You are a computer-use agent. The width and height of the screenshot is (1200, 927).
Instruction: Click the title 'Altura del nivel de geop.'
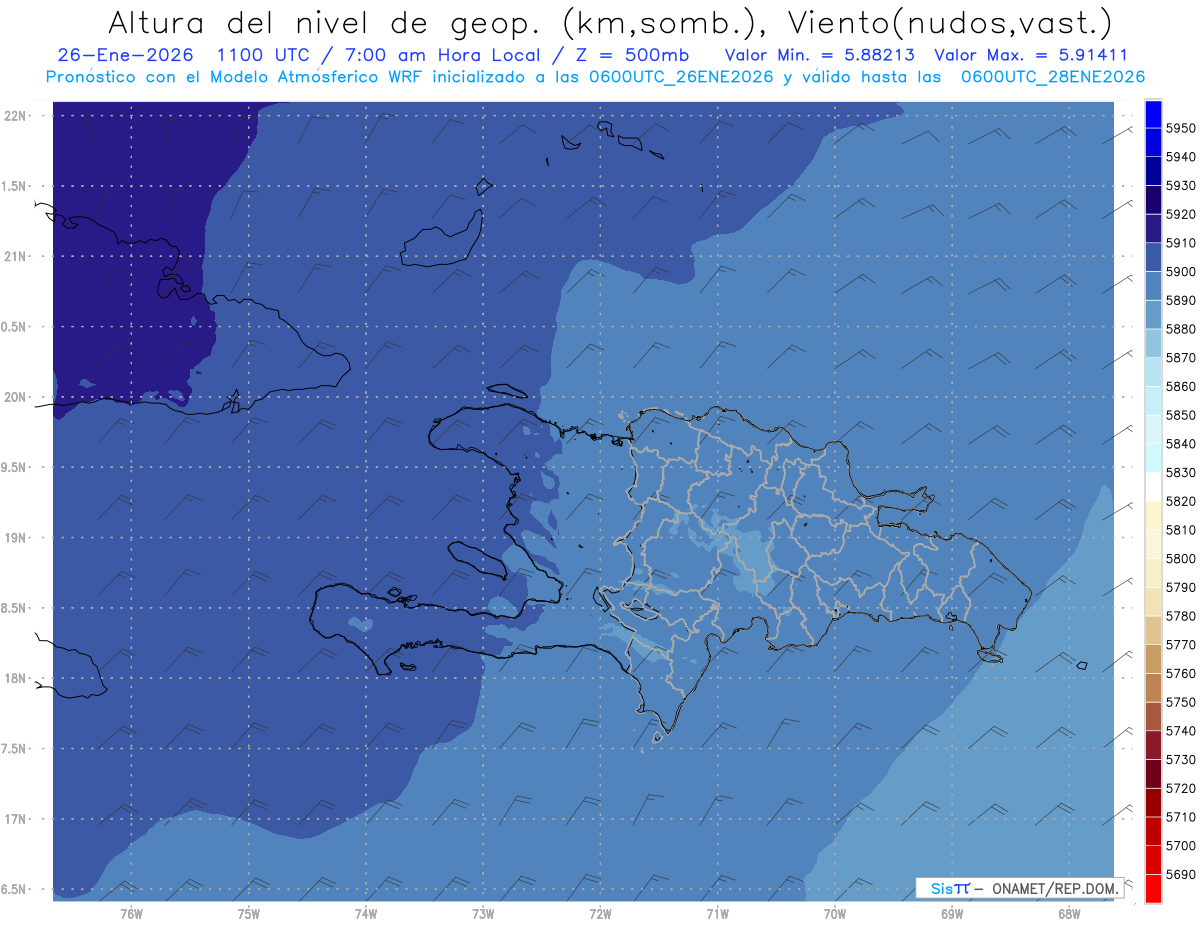coord(325,22)
